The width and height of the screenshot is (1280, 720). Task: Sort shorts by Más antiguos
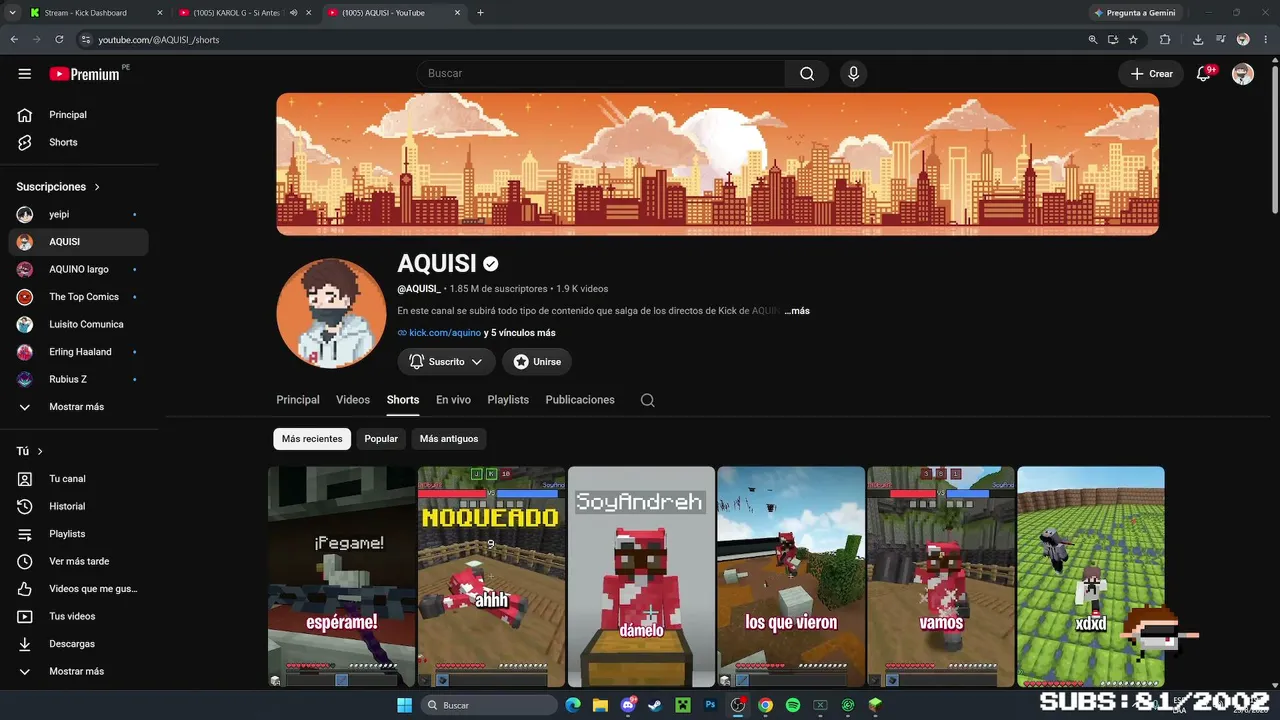pos(449,439)
